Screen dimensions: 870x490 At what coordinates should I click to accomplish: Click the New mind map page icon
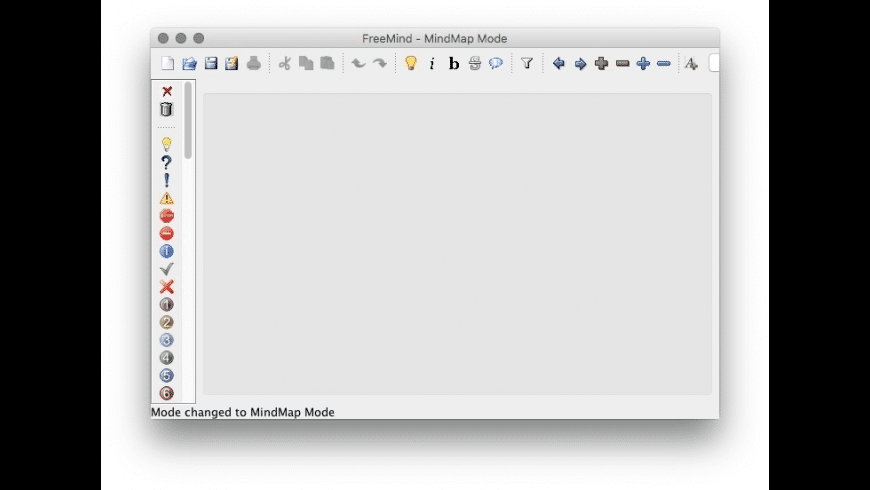coord(168,63)
